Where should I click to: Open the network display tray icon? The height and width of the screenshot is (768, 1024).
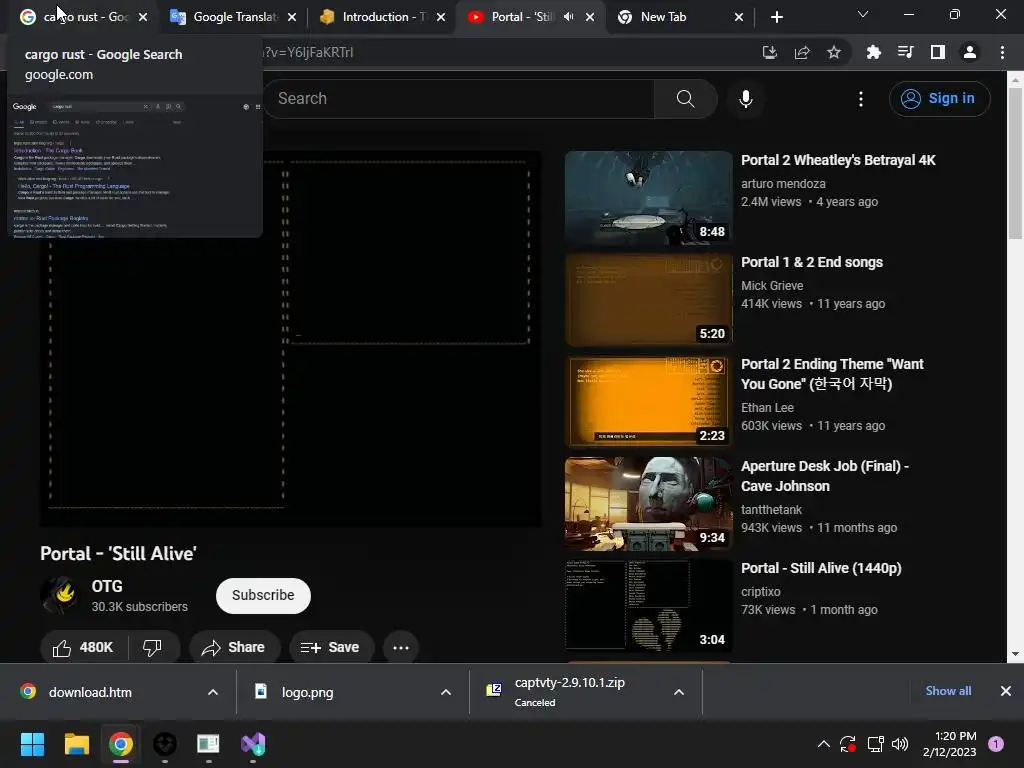875,744
